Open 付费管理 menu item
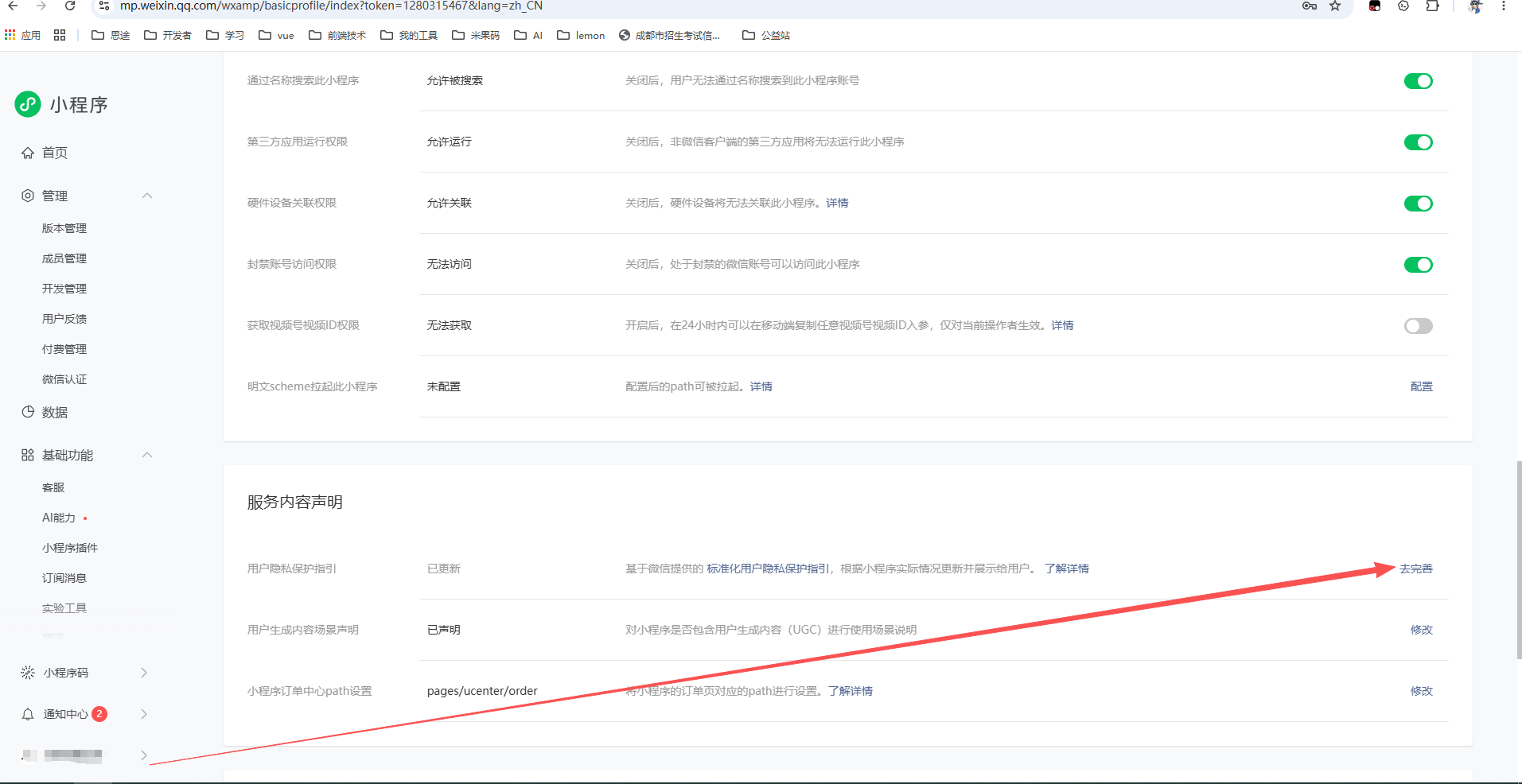 pos(64,349)
